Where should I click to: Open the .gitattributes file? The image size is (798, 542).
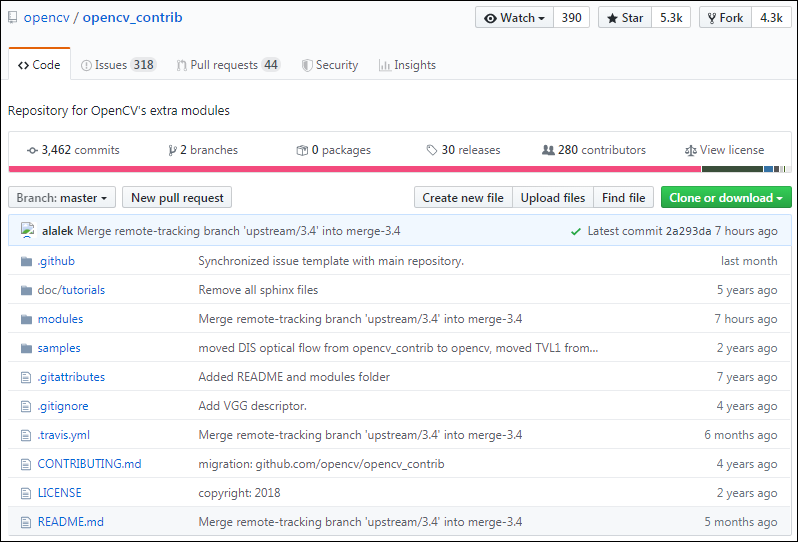(71, 377)
